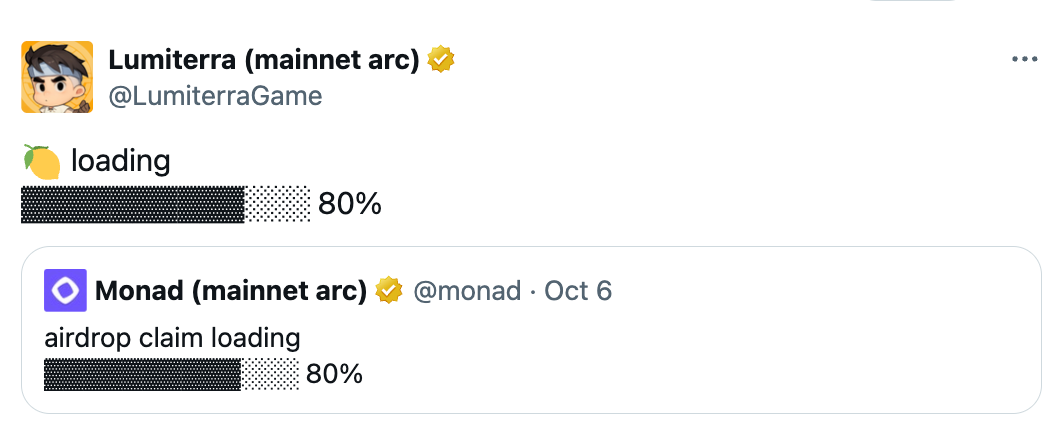Viewport: 1062px width, 432px height.
Task: Click the "airdrop claim loading" text
Action: point(172,338)
